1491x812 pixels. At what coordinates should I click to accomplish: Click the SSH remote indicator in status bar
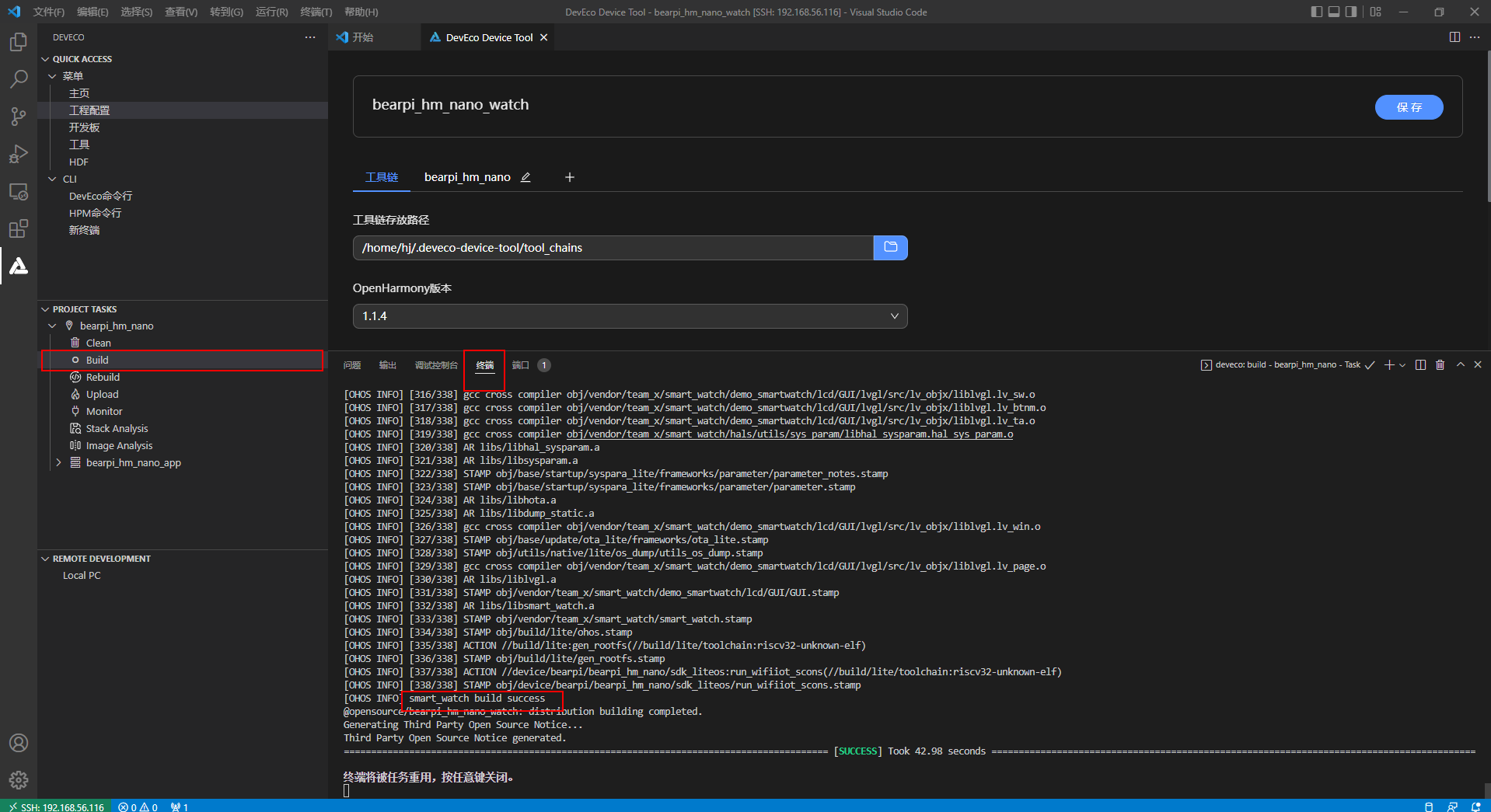click(57, 807)
